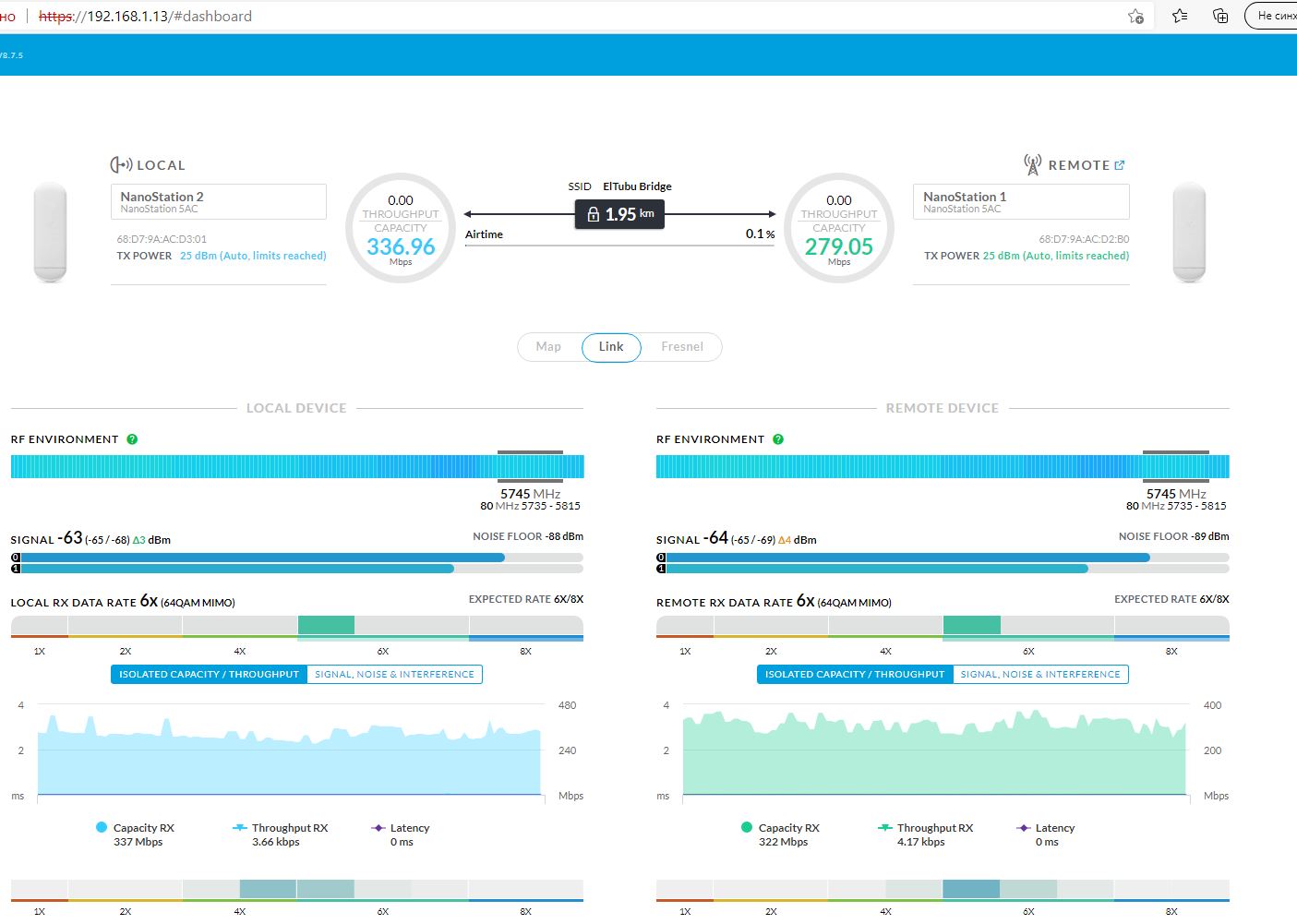The height and width of the screenshot is (924, 1297).
Task: Toggle local Throughput RX legend marker
Action: 240,827
